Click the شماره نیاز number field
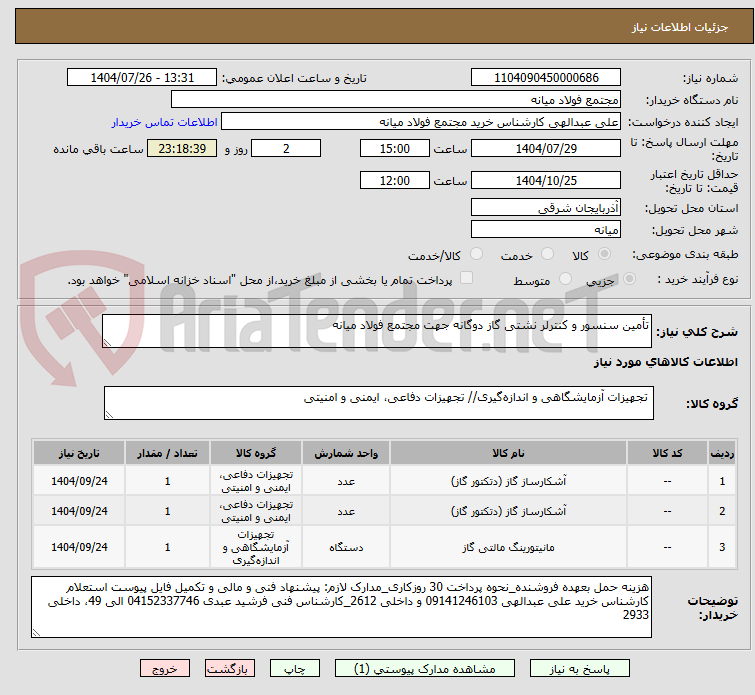Image resolution: width=755 pixels, height=695 pixels. coord(546,78)
